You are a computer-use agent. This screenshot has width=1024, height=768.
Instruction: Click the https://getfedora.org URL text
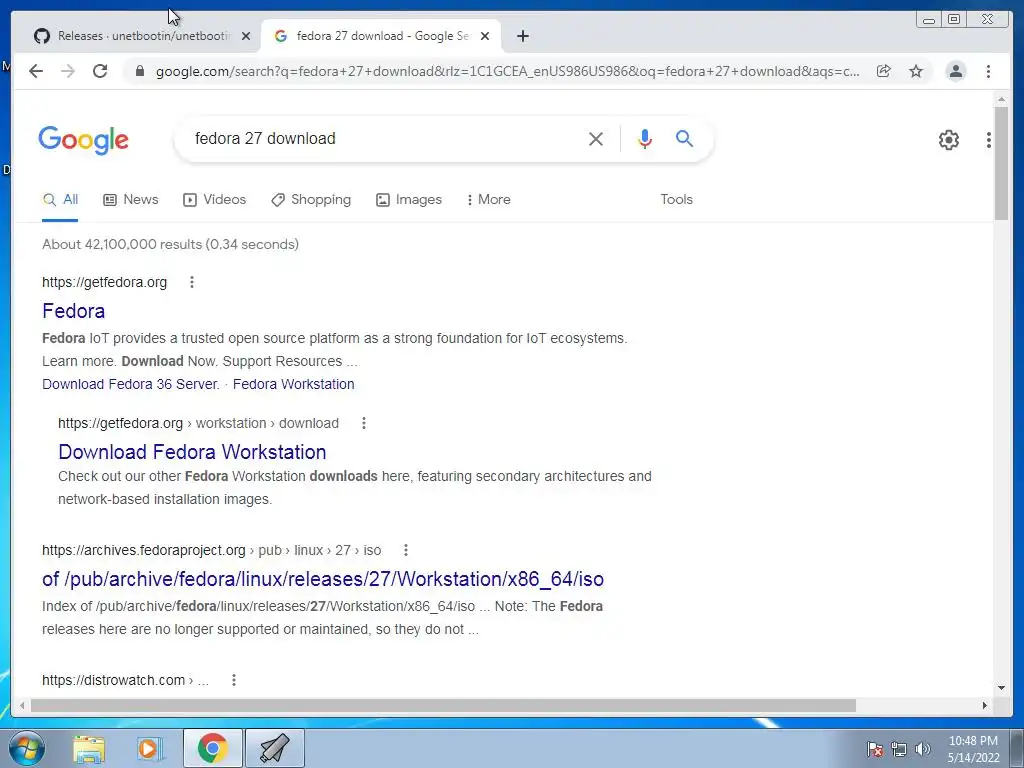point(104,282)
